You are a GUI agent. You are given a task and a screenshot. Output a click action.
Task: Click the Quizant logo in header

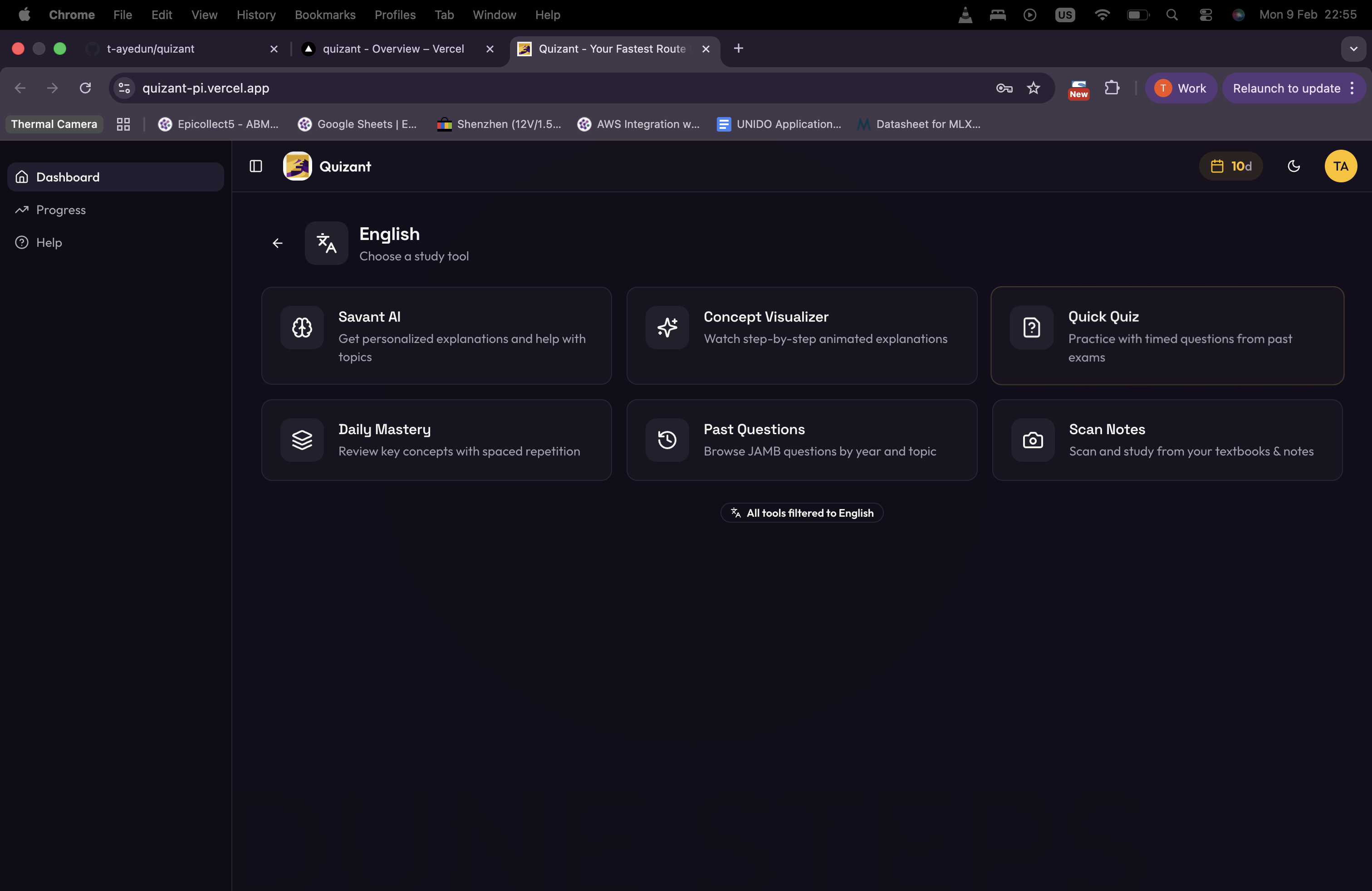coord(298,166)
